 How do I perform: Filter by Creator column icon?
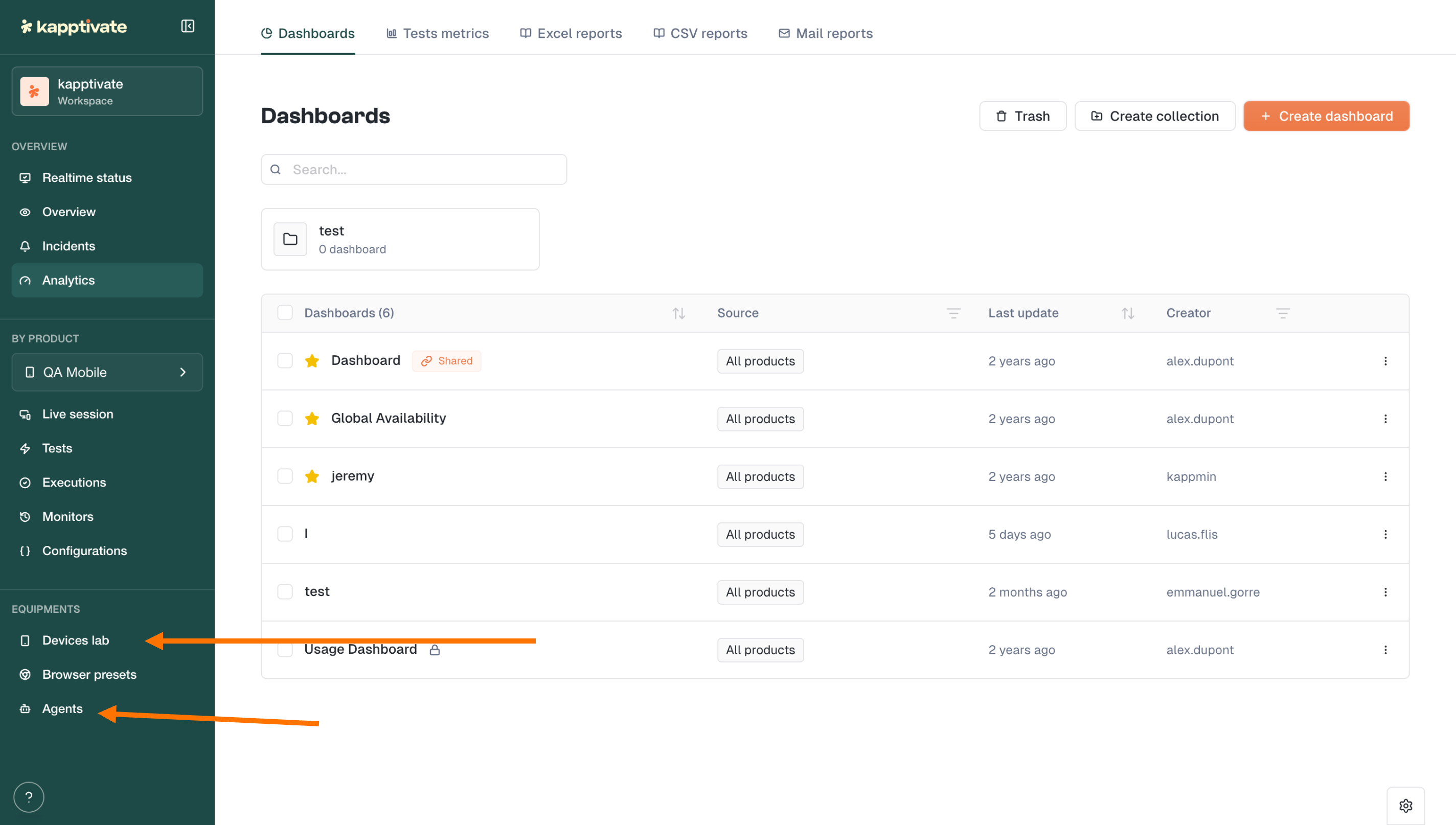(x=1283, y=313)
